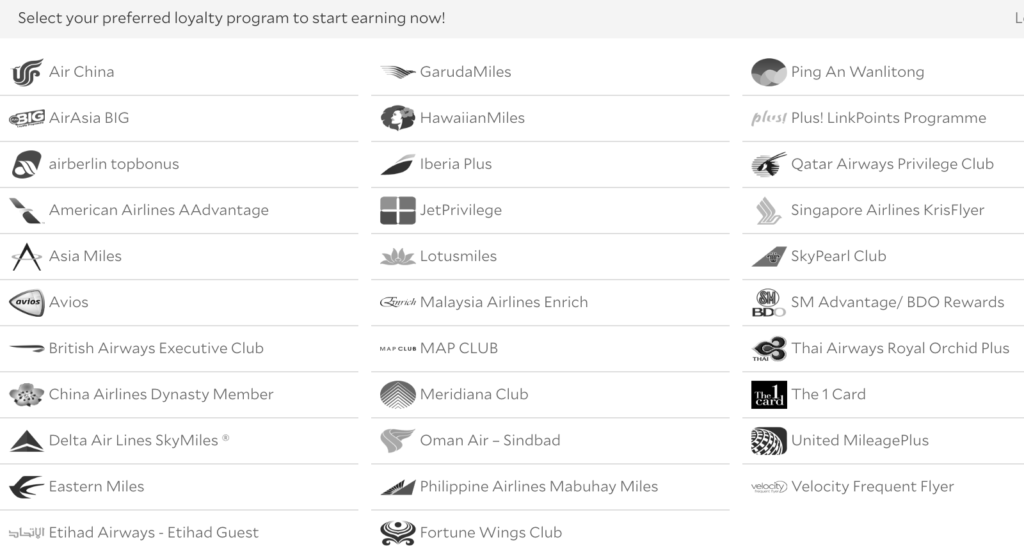1024x549 pixels.
Task: Choose the Meridiana Club striped logo
Action: pyautogui.click(x=398, y=395)
